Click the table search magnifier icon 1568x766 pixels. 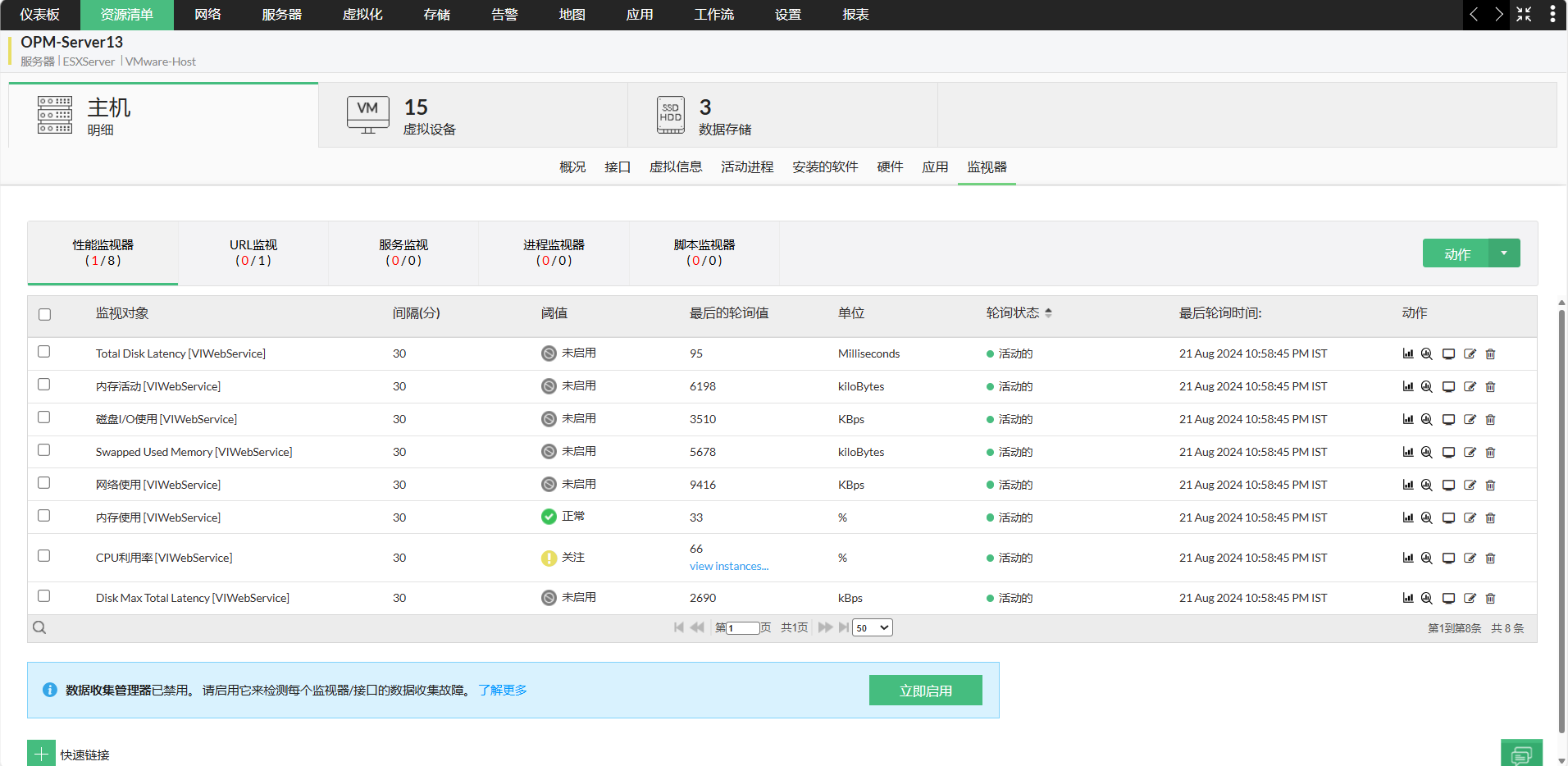tap(39, 628)
